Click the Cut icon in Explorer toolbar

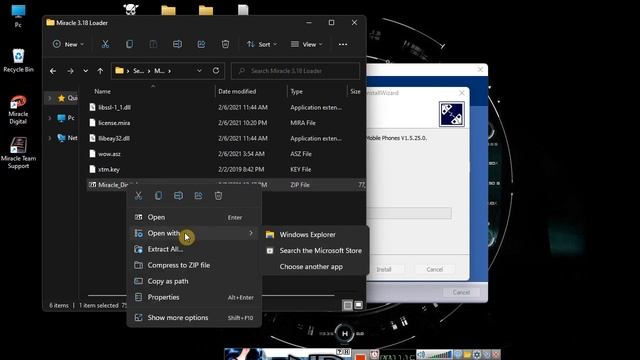(105, 44)
